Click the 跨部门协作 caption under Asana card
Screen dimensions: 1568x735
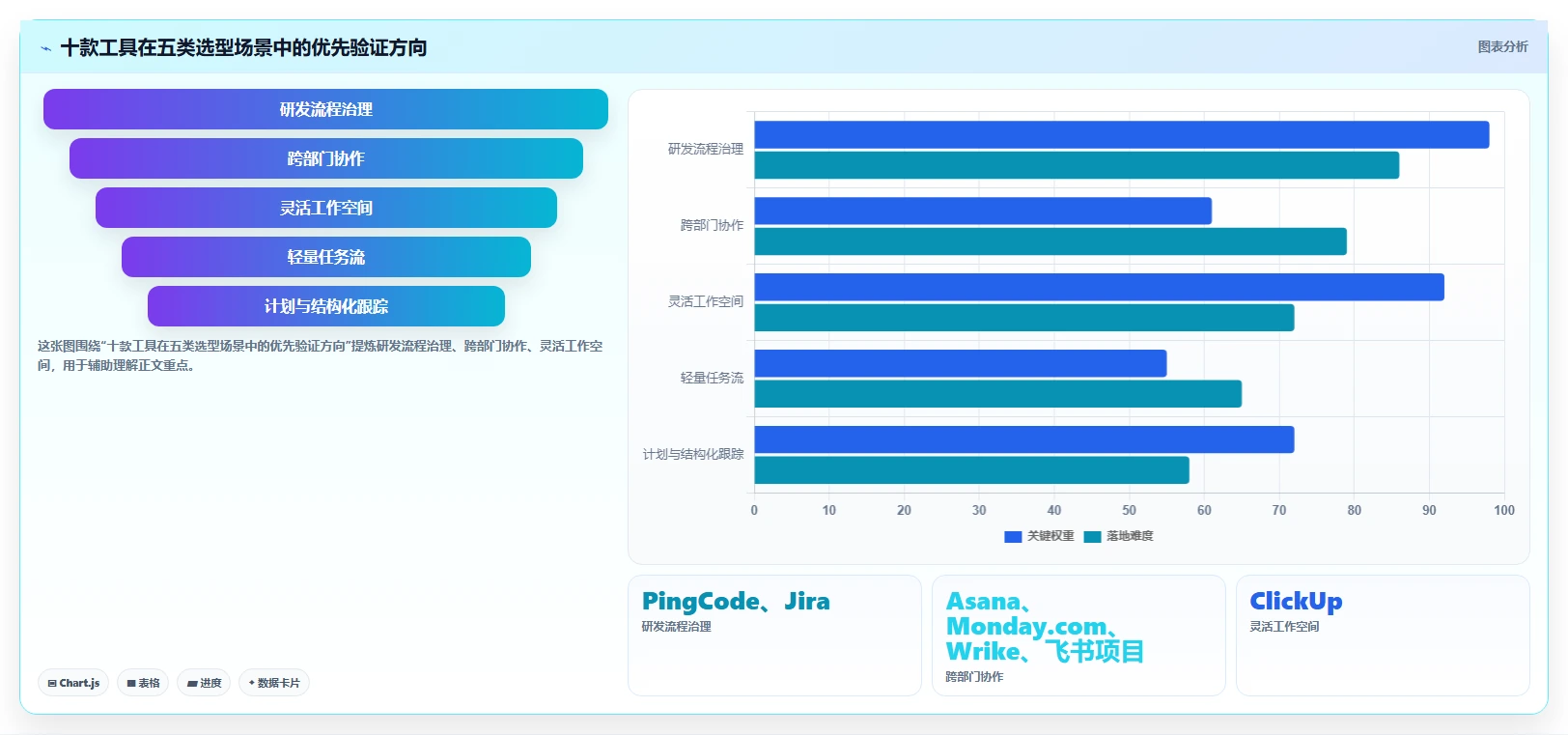[x=974, y=677]
